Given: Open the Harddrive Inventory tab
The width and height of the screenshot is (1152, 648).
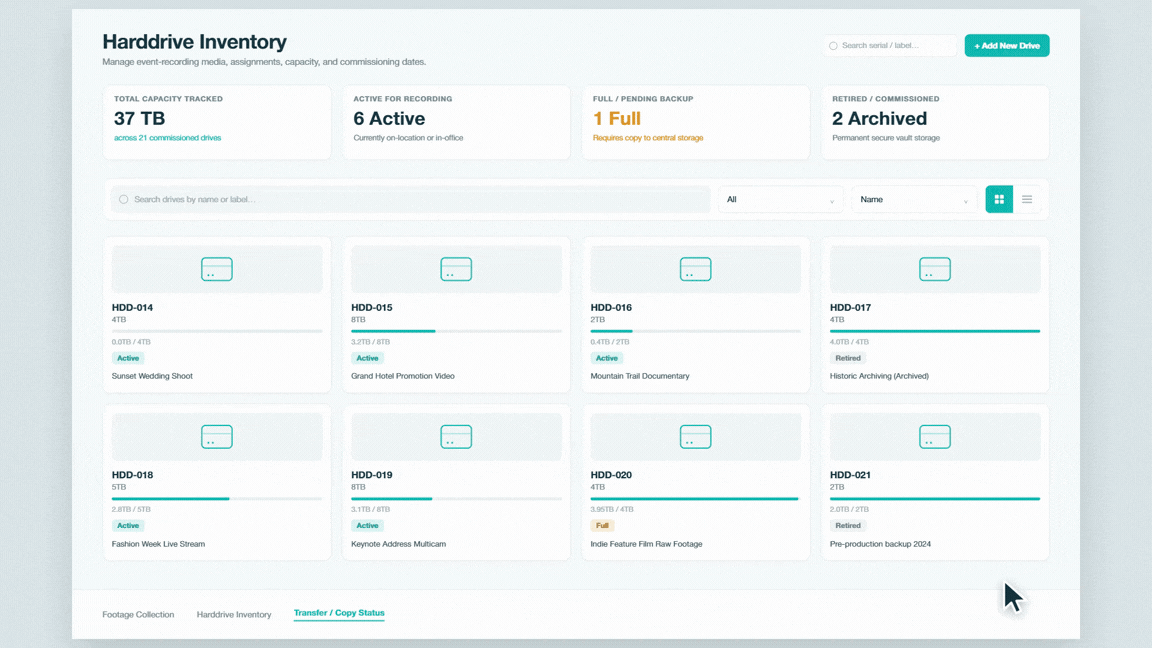Looking at the screenshot, I should (x=234, y=614).
